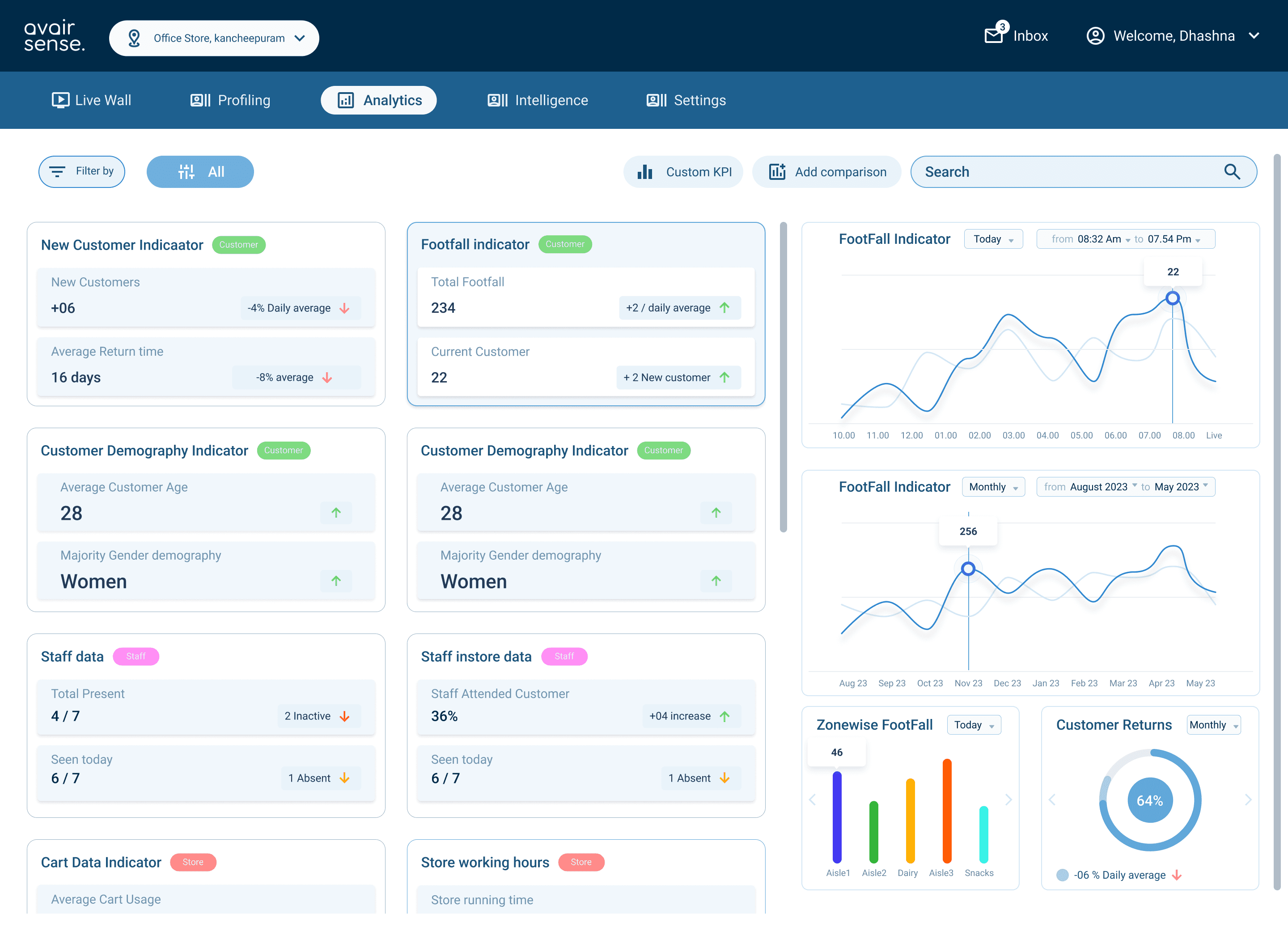This screenshot has width=1288, height=927.
Task: Click next arrow in Customer Returns panel
Action: (1248, 800)
